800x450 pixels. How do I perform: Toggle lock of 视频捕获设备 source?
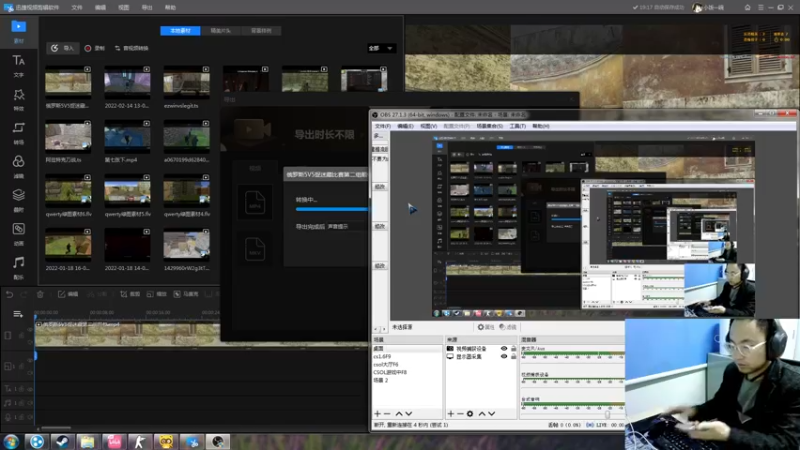(513, 348)
